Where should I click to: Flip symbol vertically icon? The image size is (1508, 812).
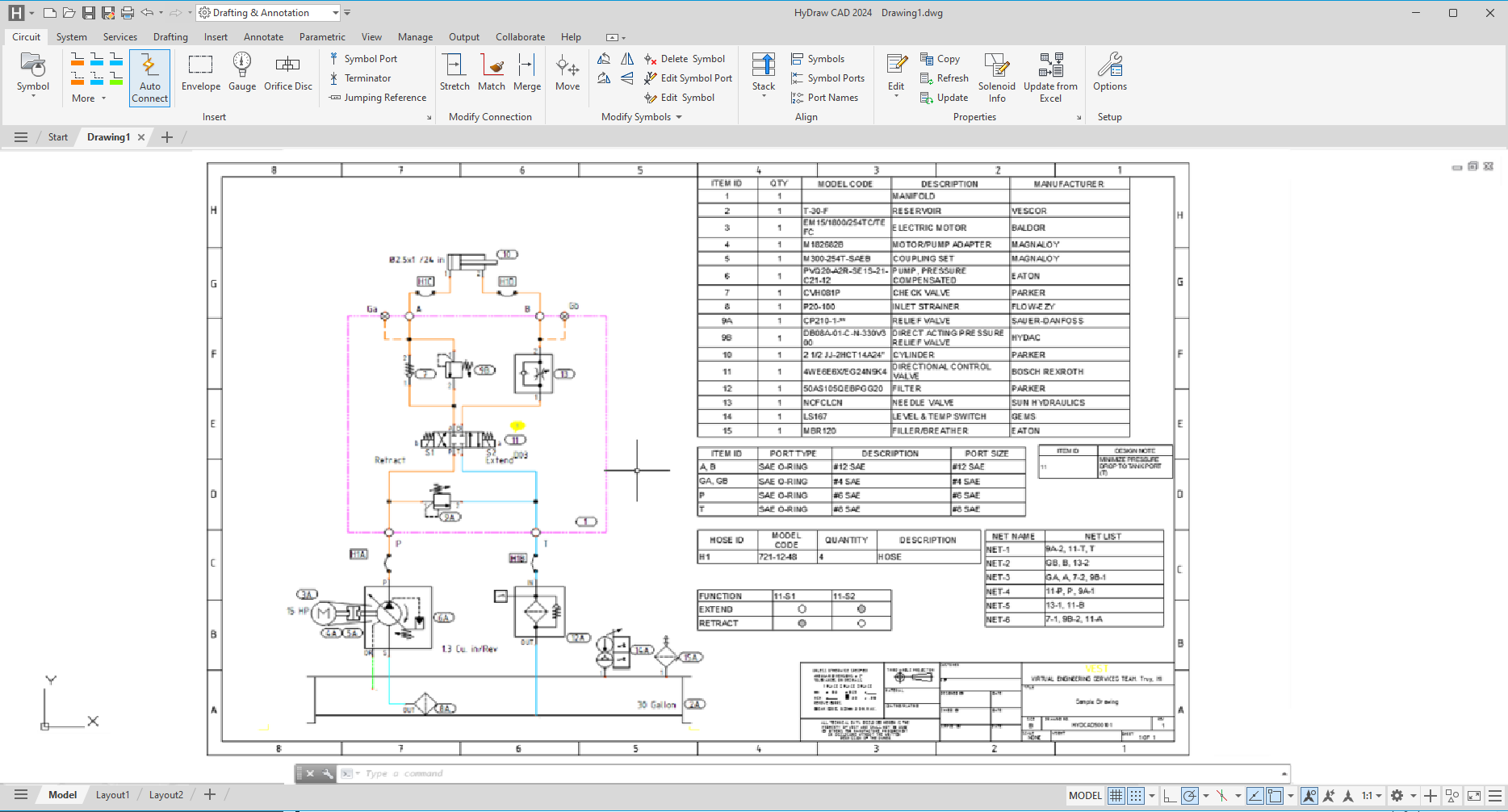click(x=627, y=78)
